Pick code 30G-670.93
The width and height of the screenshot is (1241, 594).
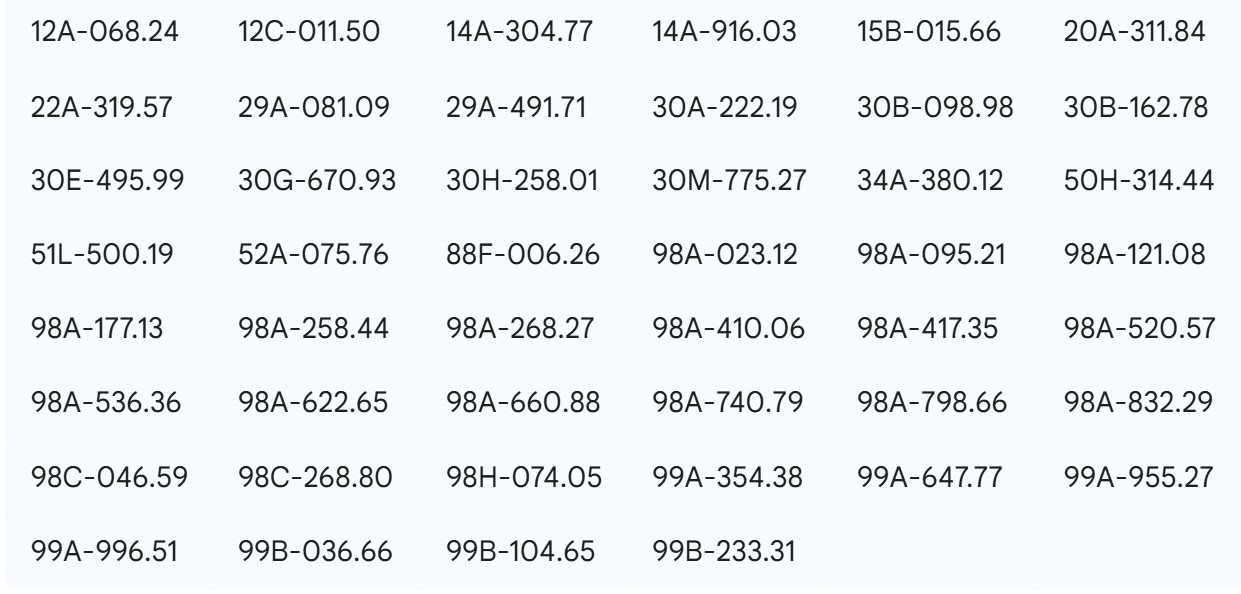coord(316,181)
